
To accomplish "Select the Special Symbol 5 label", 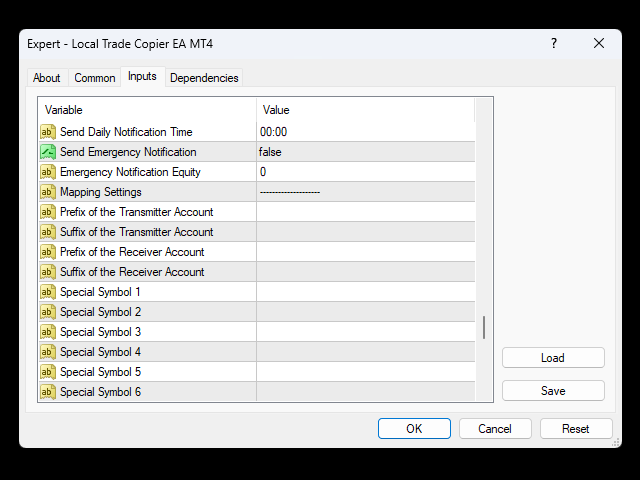I will click(x=100, y=372).
